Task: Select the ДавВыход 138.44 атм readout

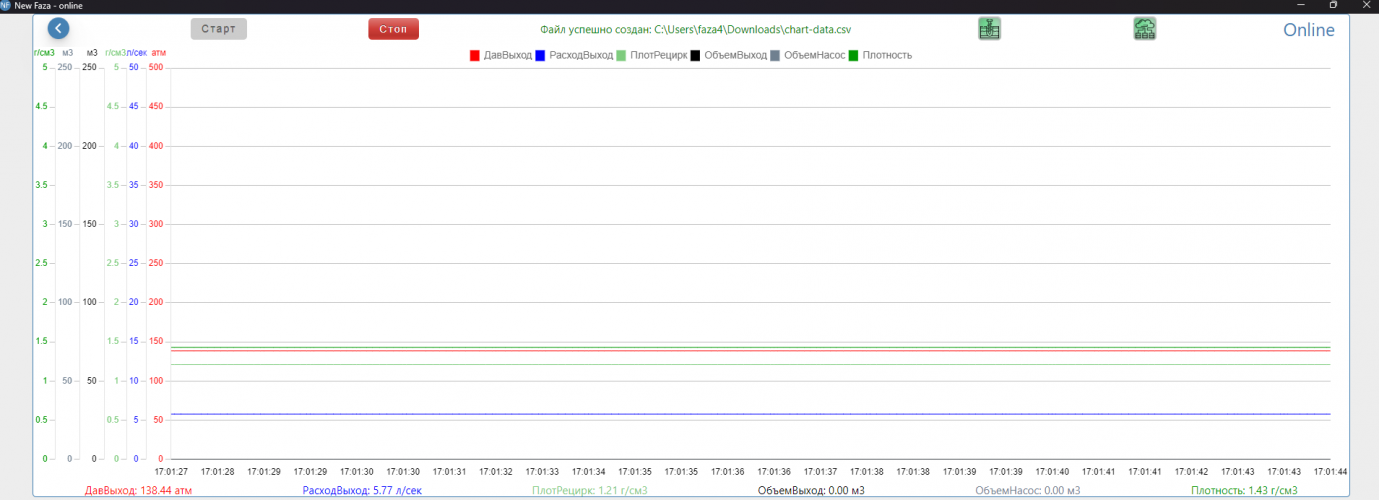Action: click(x=138, y=491)
